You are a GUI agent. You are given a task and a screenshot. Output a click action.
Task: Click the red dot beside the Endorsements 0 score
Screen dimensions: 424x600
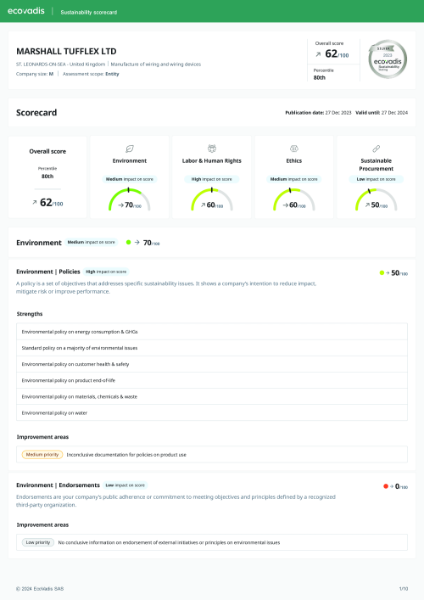[385, 486]
